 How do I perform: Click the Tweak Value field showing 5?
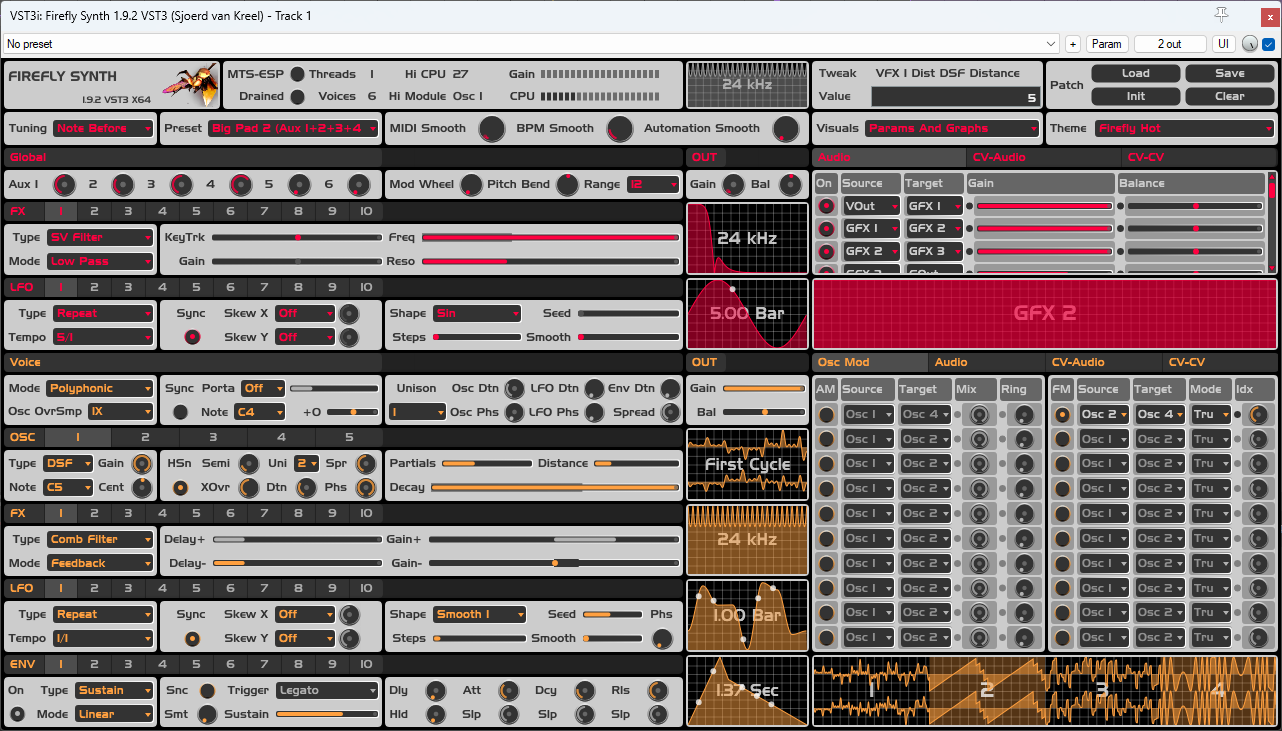pos(955,97)
